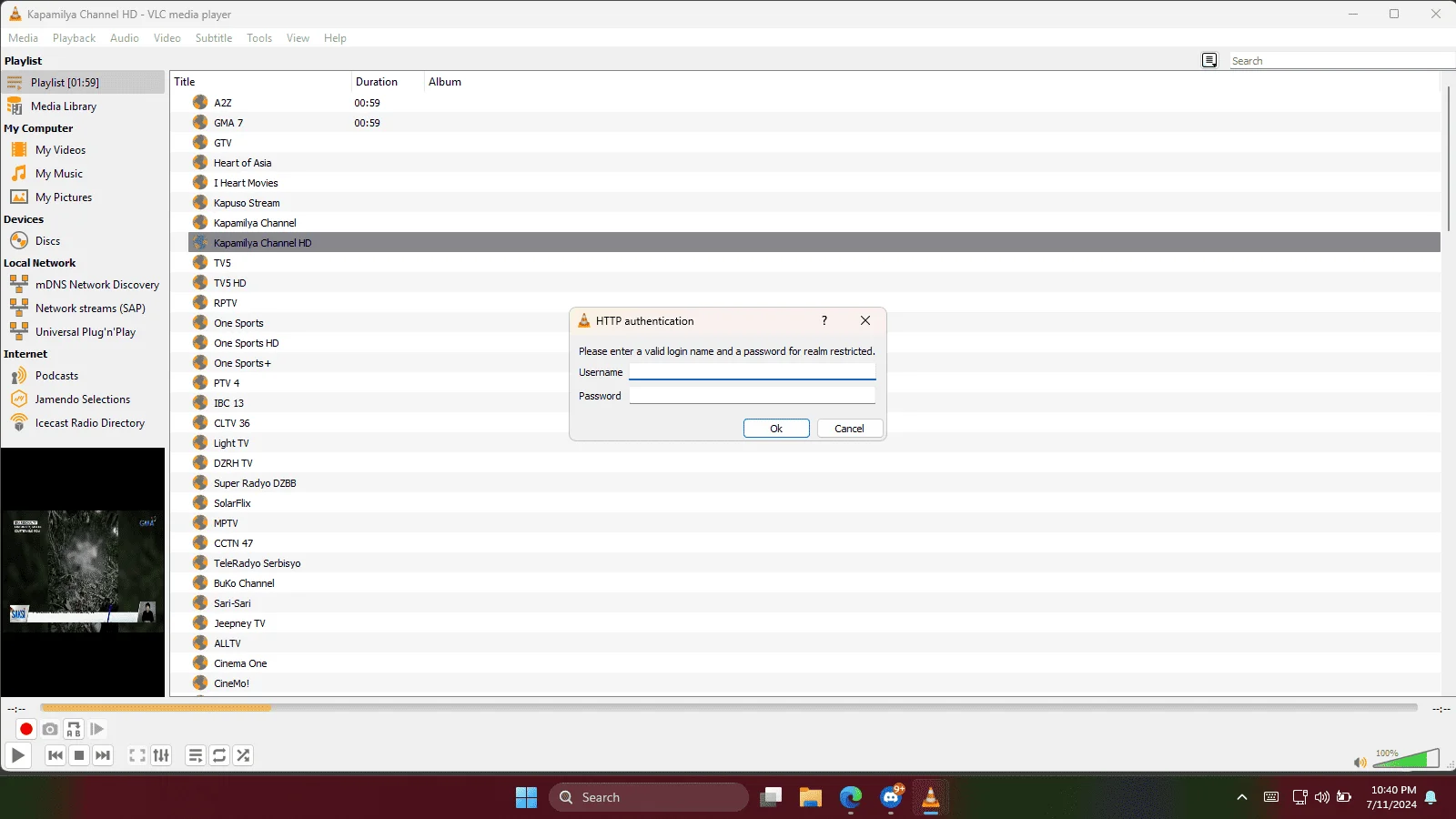Open the View menu
Viewport: 1456px width, 819px height.
(298, 38)
